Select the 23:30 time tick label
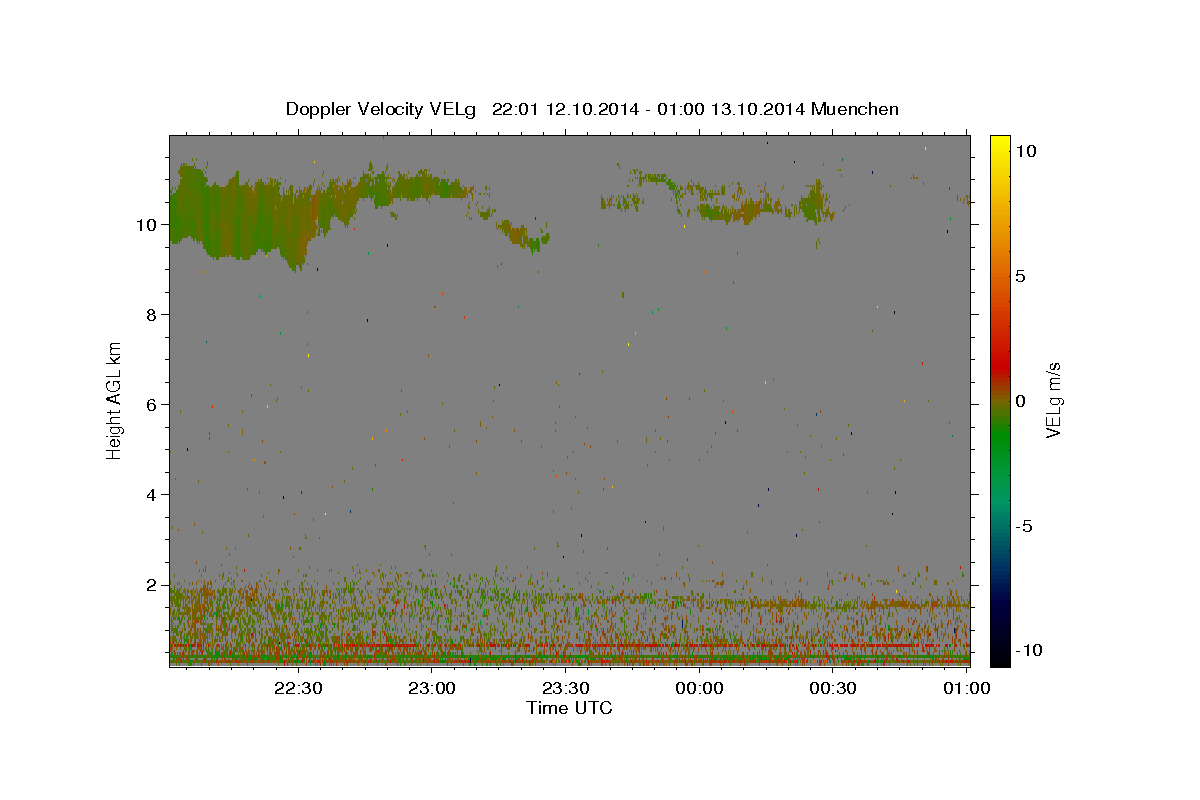Image resolution: width=1200 pixels, height=800 pixels. (566, 688)
